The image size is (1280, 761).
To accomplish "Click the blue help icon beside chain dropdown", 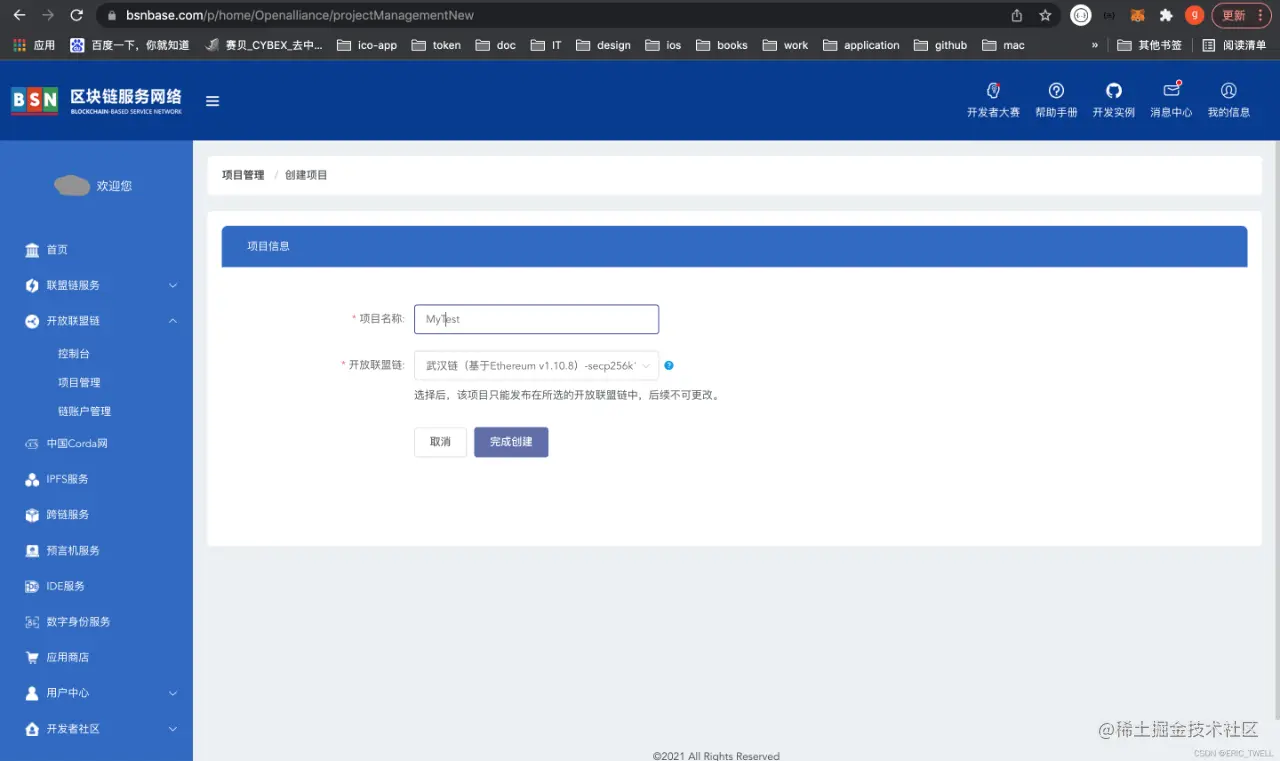I will tap(669, 366).
